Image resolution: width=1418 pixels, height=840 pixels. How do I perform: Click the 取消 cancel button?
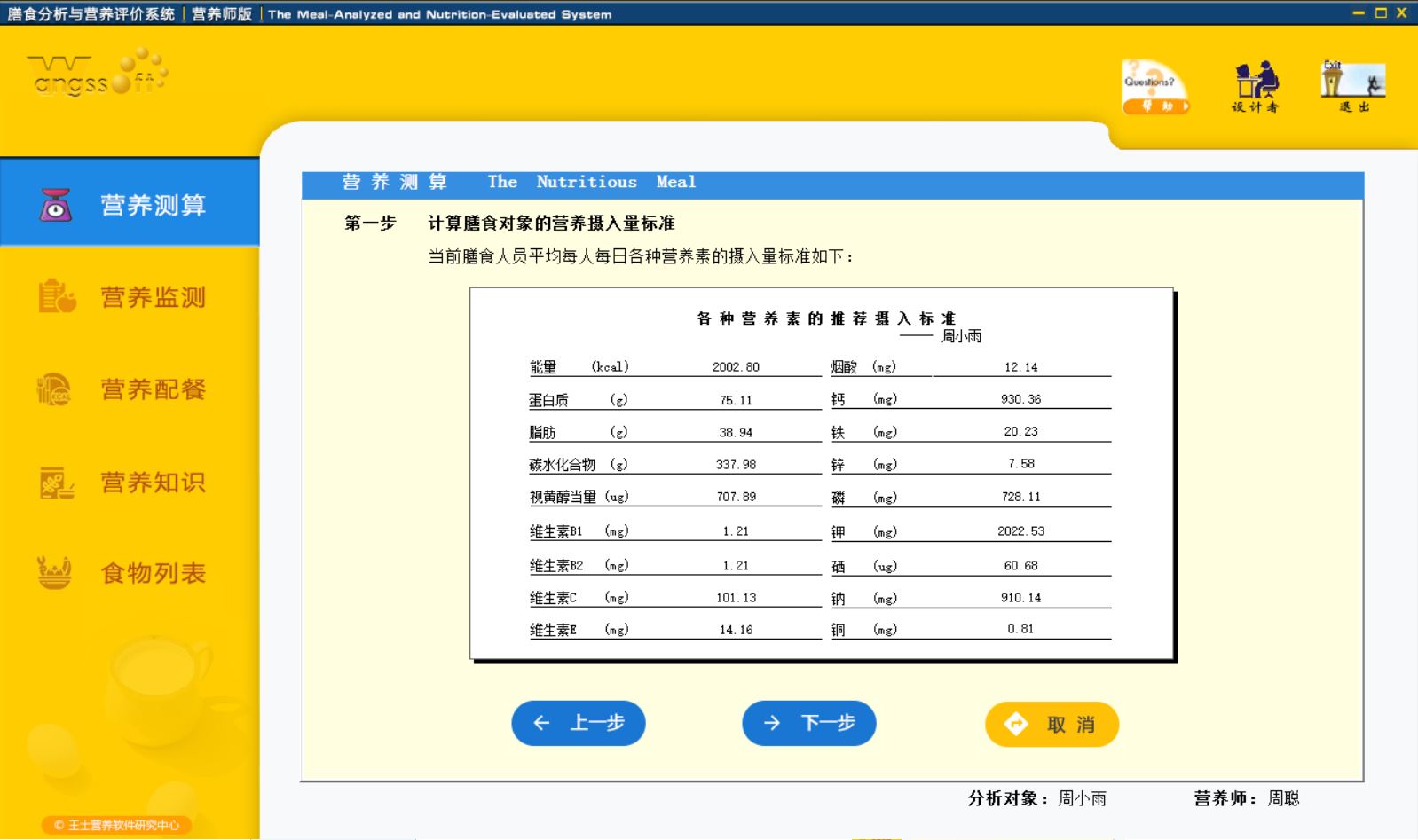(x=1052, y=725)
